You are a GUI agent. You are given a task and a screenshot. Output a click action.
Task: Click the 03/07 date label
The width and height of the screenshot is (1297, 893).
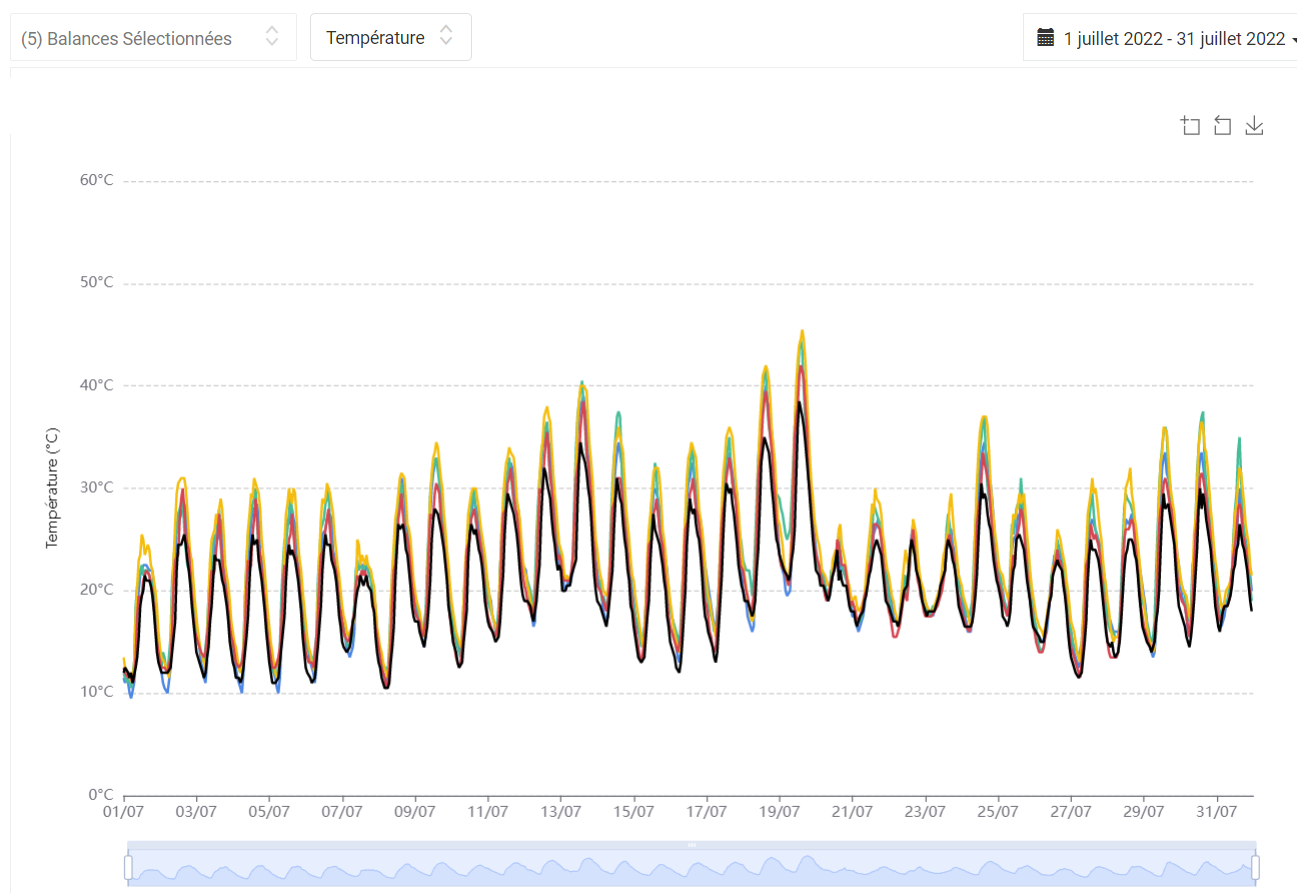click(196, 812)
